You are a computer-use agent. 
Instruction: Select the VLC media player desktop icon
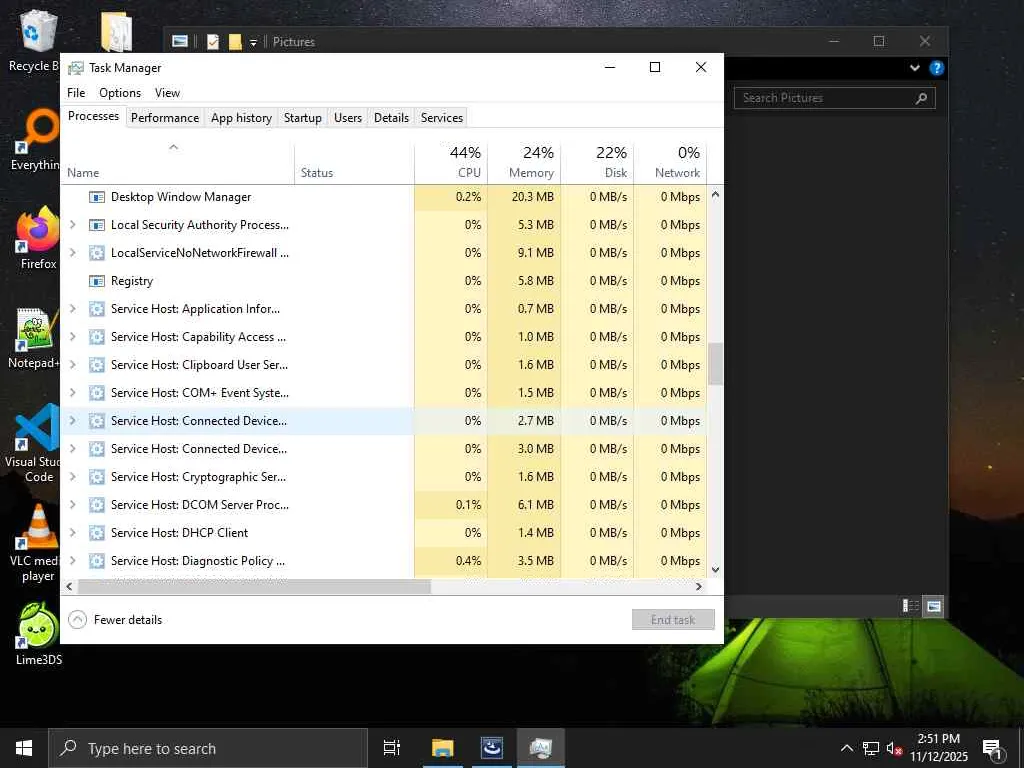37,542
